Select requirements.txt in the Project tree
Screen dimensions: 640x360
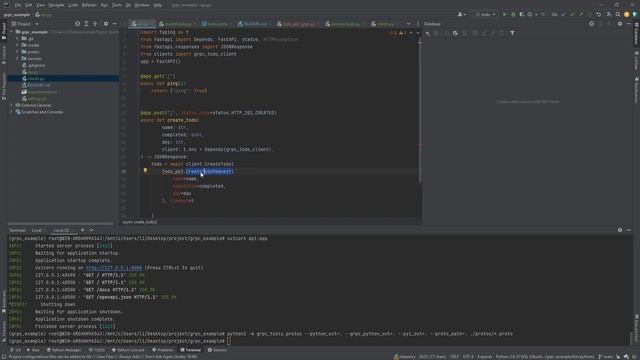point(40,92)
